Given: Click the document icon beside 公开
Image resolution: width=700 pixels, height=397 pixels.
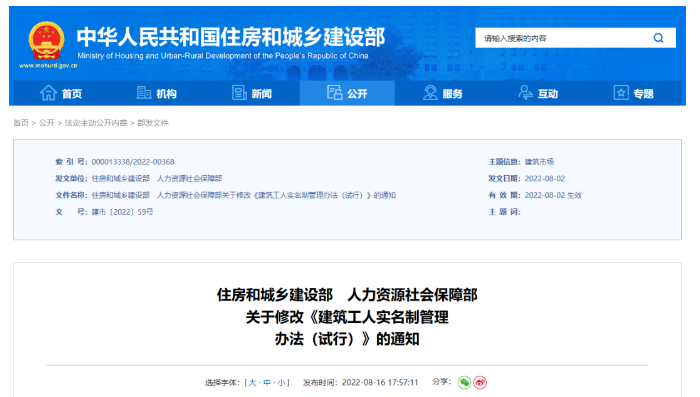Looking at the screenshot, I should 334,92.
